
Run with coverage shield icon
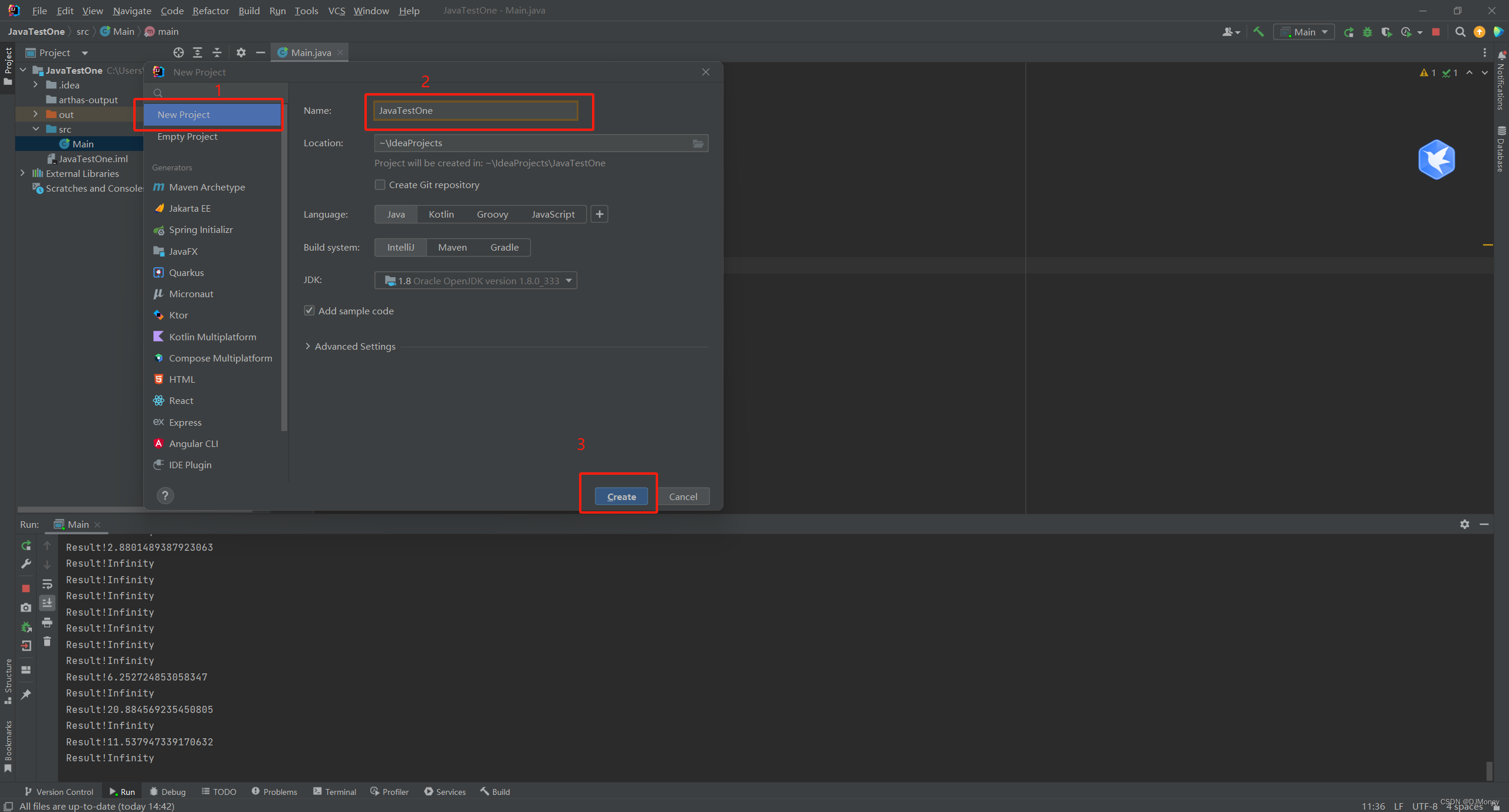click(1386, 32)
